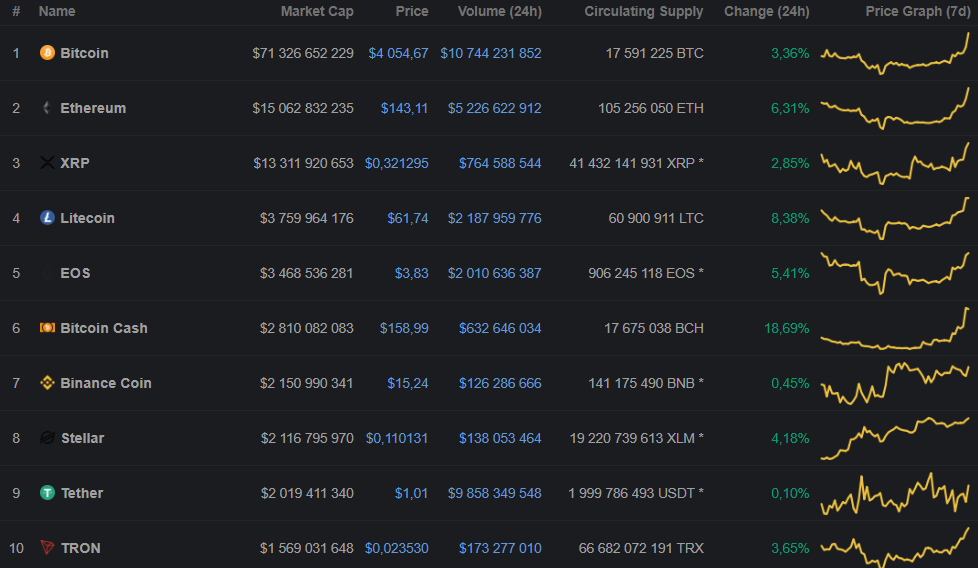
Task: Click the Stellar logo icon
Action: (47, 438)
